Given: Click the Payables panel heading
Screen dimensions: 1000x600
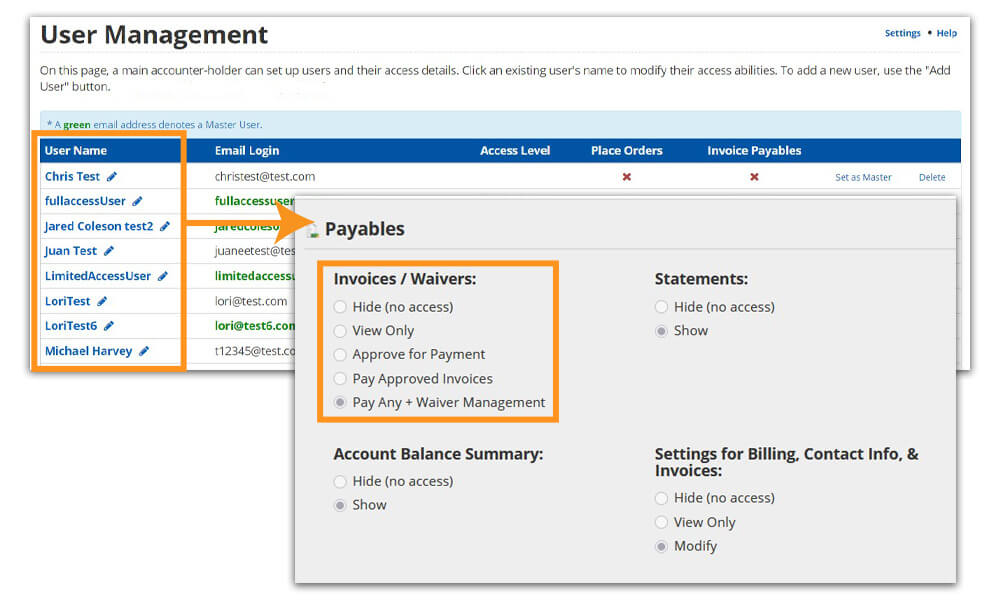Looking at the screenshot, I should [x=364, y=229].
